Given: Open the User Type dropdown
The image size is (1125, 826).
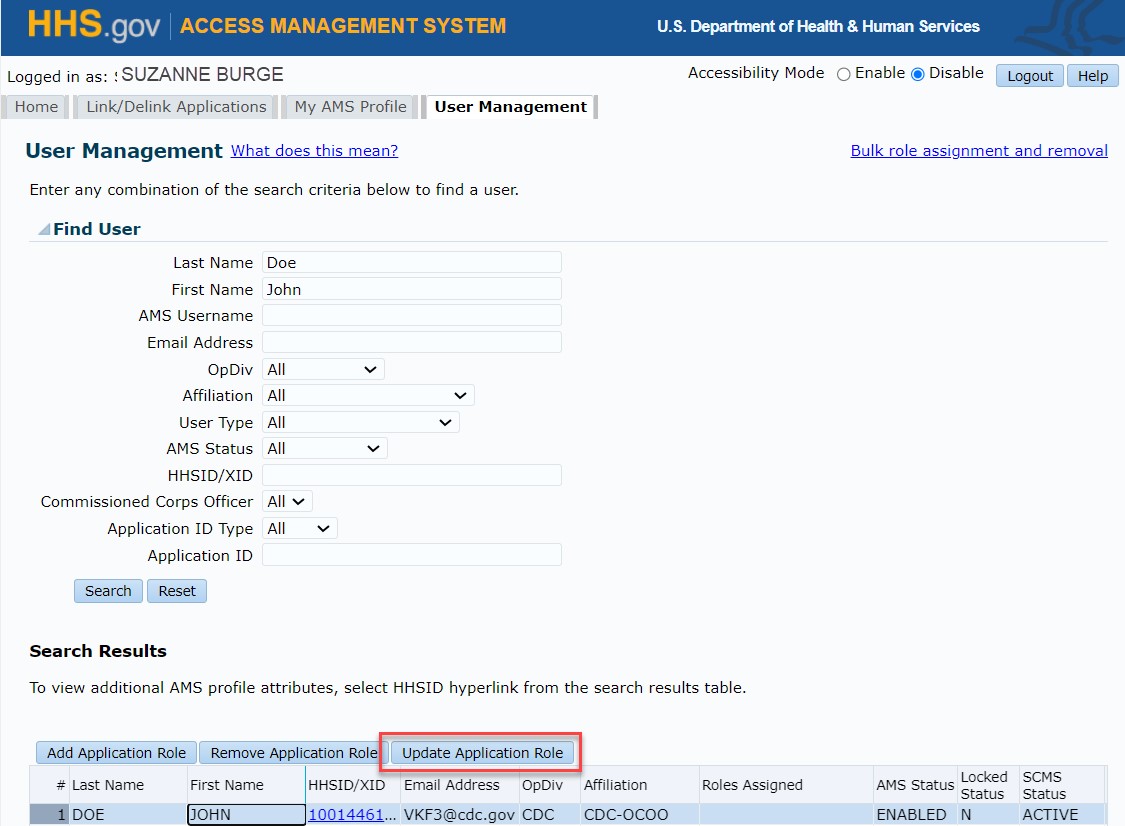Looking at the screenshot, I should 360,423.
